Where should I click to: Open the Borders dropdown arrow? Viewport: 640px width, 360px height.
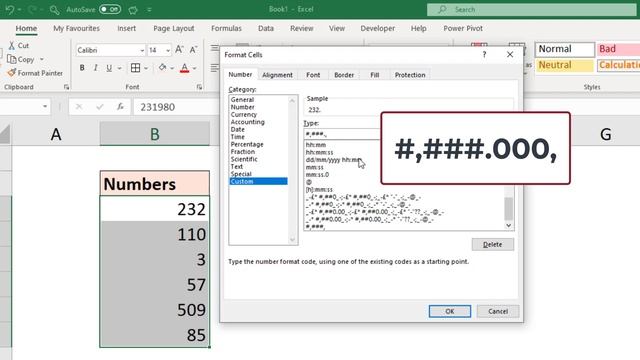tap(146, 68)
